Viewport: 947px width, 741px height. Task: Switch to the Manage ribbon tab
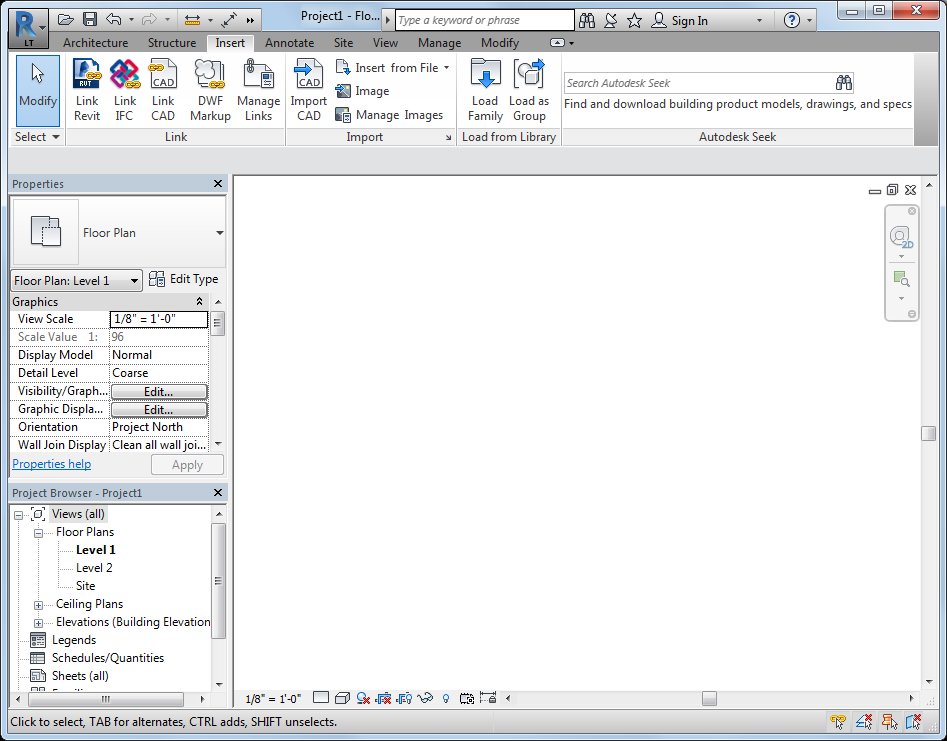(439, 43)
